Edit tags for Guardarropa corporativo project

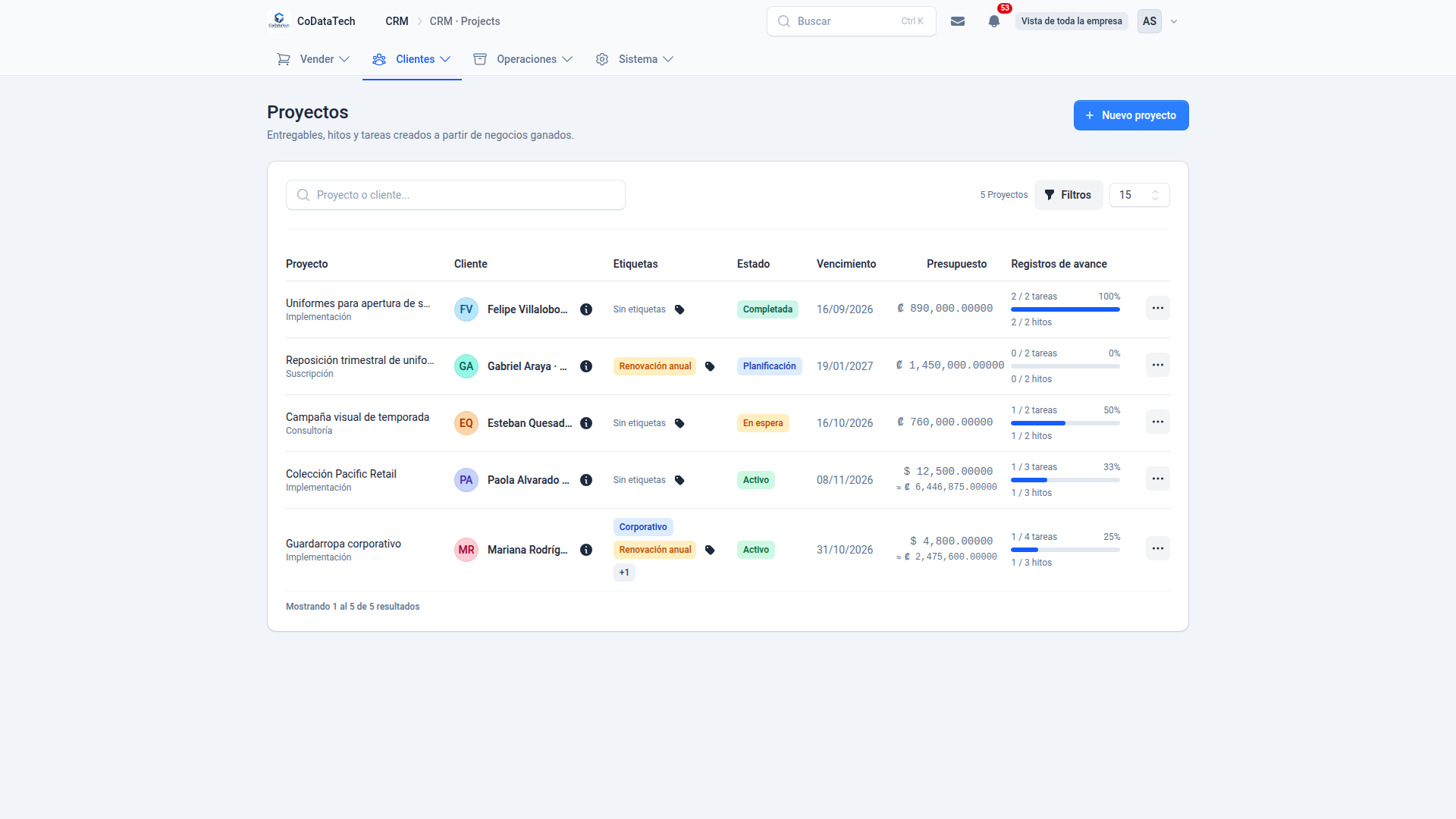710,550
